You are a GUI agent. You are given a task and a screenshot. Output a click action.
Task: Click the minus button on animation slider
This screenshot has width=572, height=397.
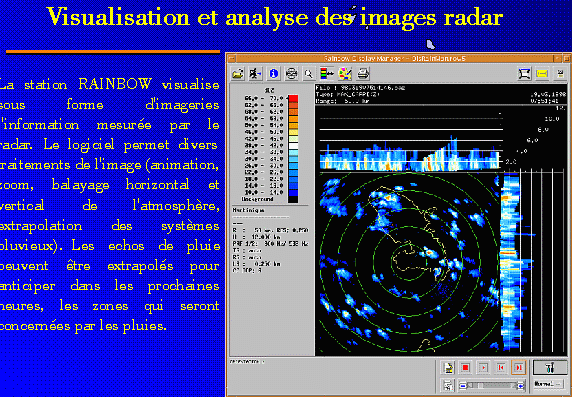point(463,385)
